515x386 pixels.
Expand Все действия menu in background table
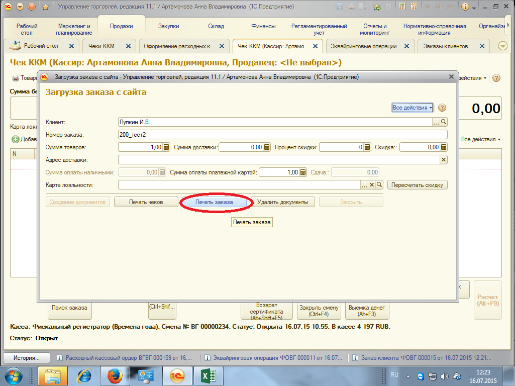[480, 139]
